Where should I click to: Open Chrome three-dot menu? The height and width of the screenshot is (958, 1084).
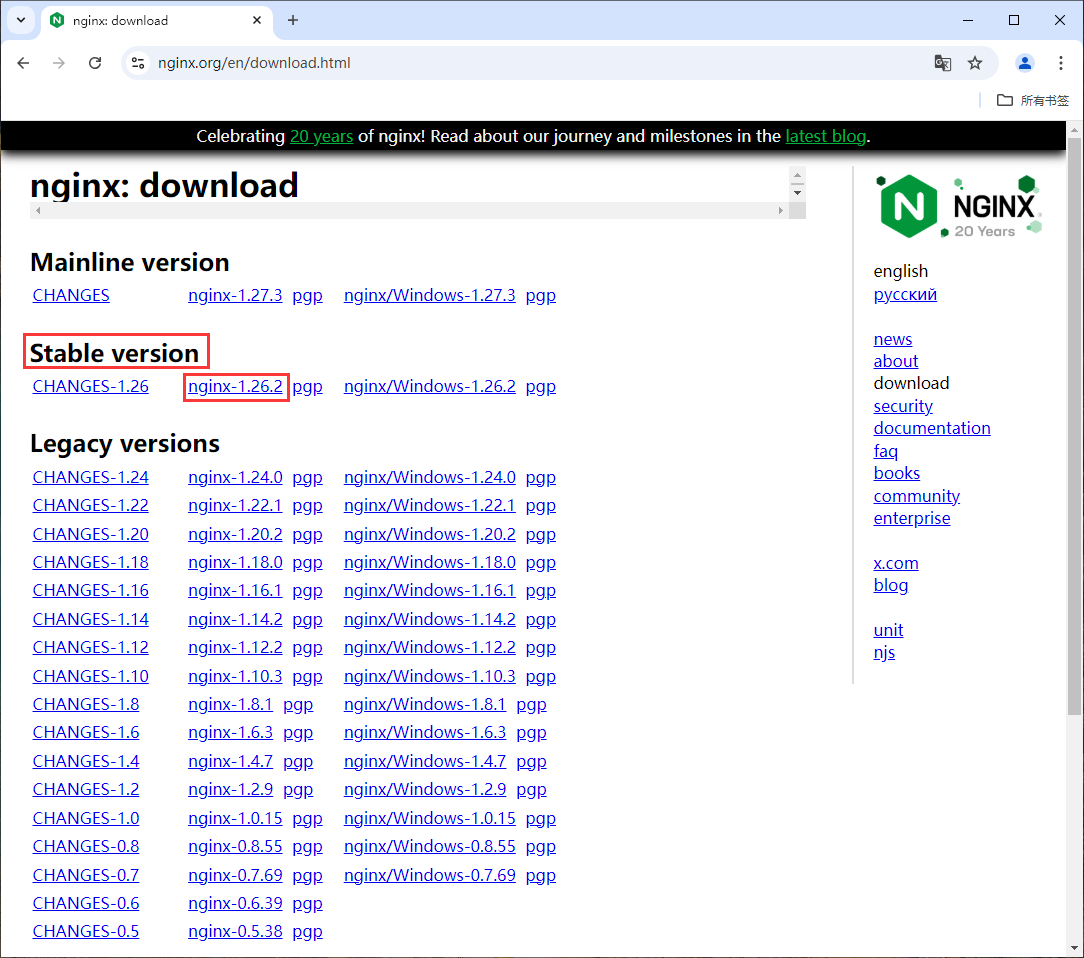click(x=1060, y=63)
